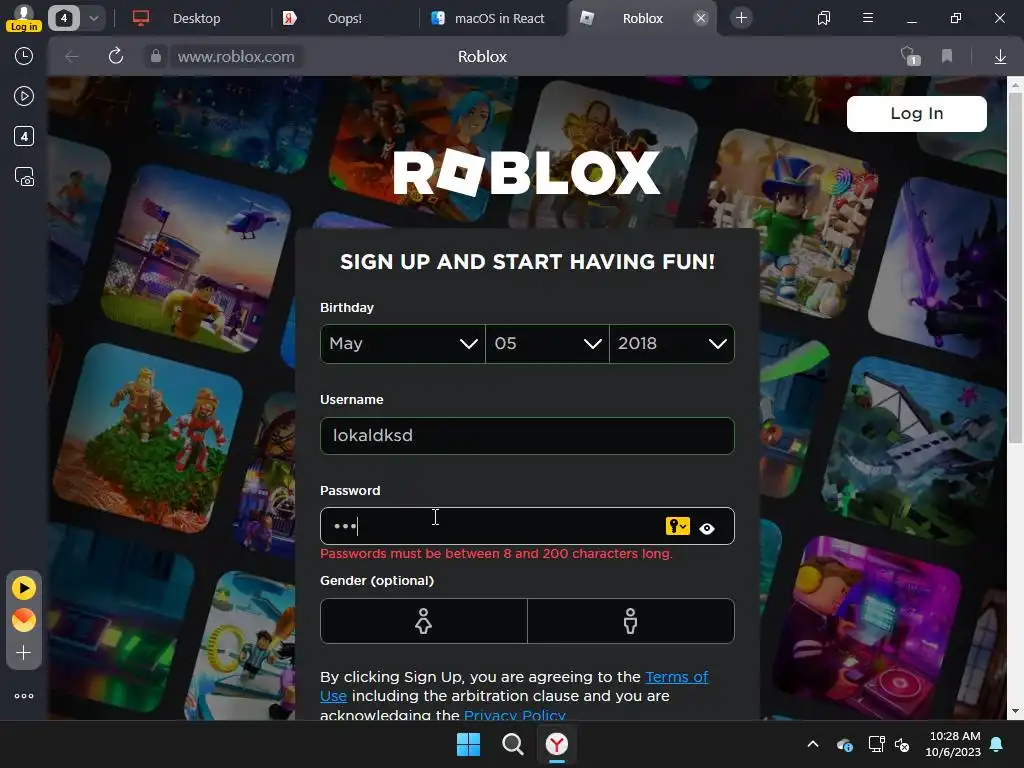
Task: Open browser history clock icon in sidebar
Action: tap(24, 56)
